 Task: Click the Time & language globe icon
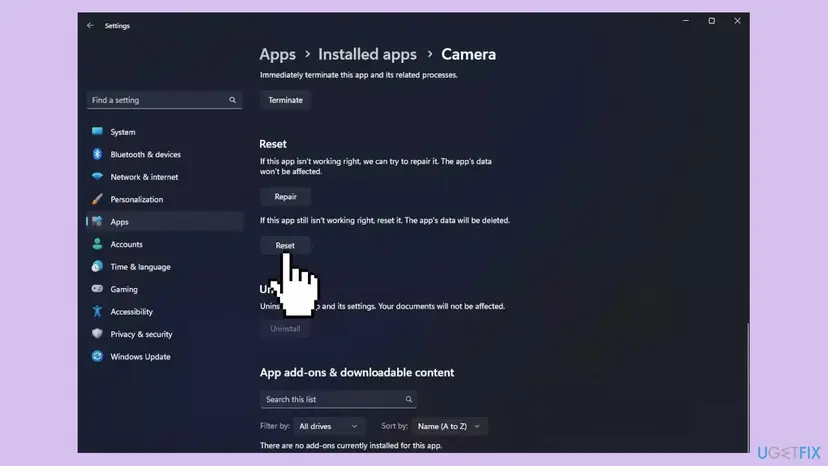(97, 266)
